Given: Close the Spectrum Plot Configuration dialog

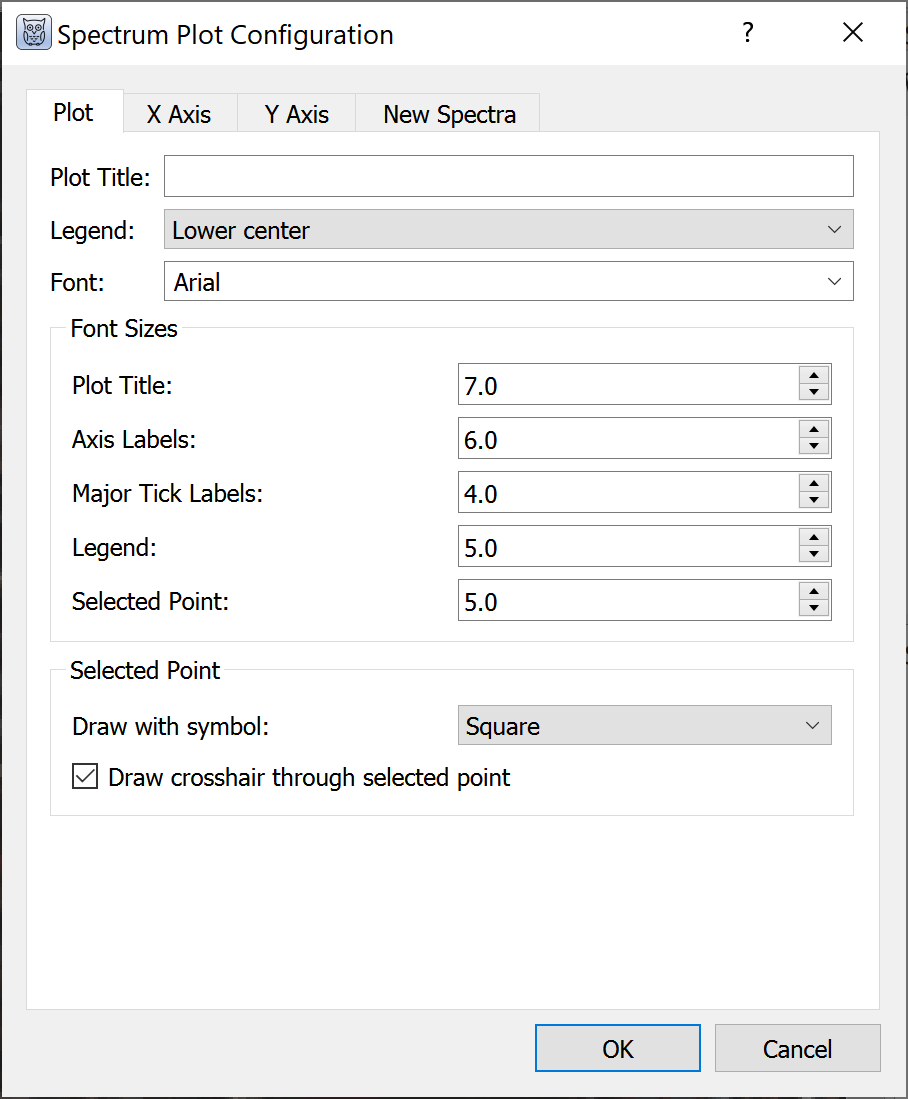Looking at the screenshot, I should [852, 33].
